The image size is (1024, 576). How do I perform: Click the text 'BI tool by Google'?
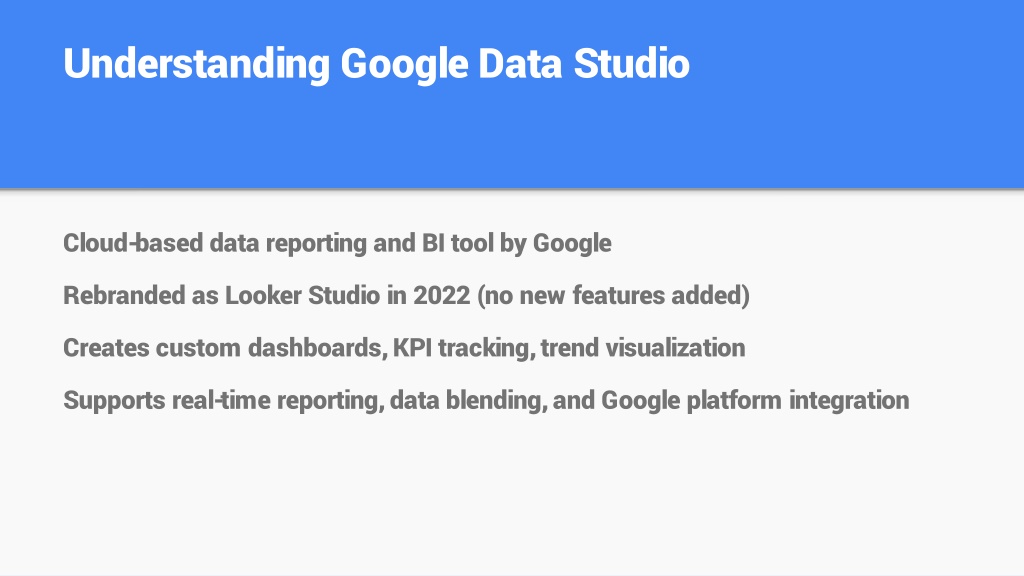click(517, 243)
